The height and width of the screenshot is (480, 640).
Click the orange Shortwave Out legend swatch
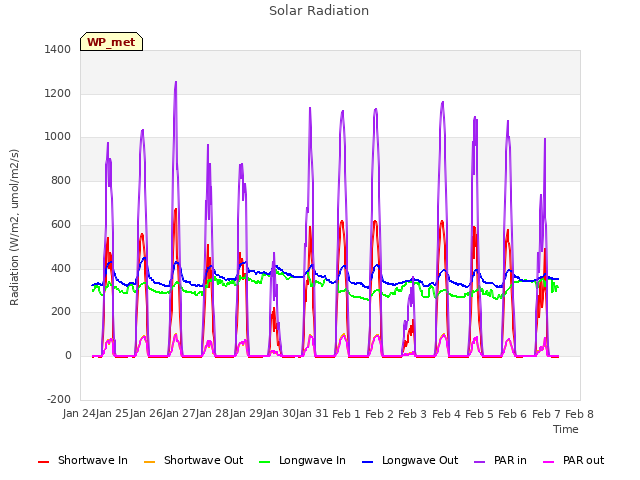[x=149, y=462]
